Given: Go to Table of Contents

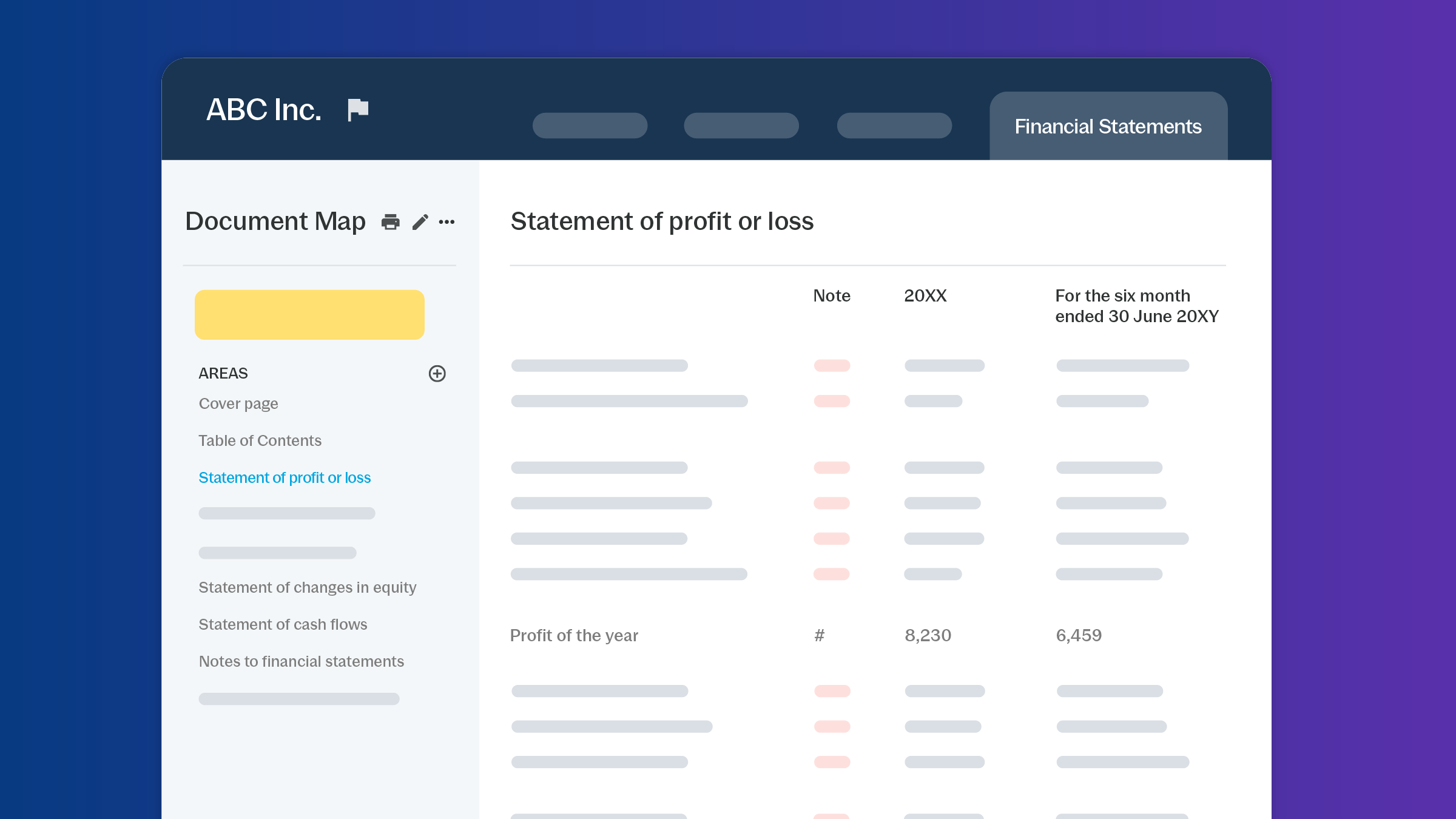Looking at the screenshot, I should (260, 440).
